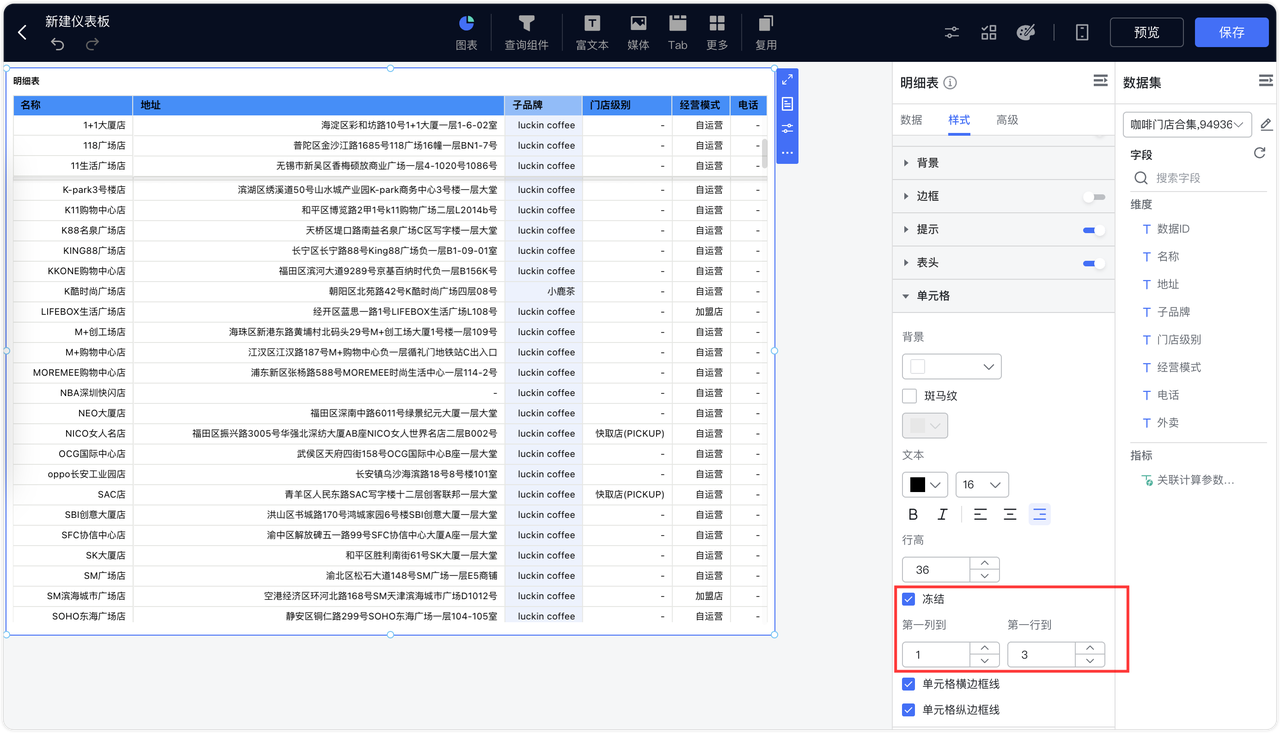Open the three-dot more menu on chart
The height and width of the screenshot is (733, 1280).
click(x=787, y=153)
